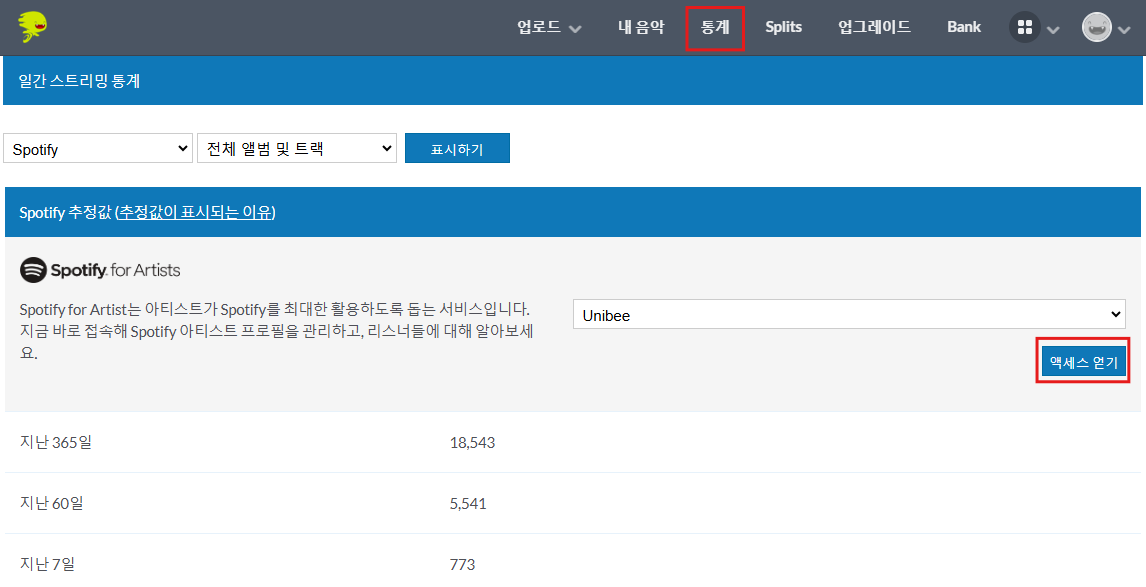Viewport: 1146px width, 587px height.
Task: Open the Splits menu item
Action: click(x=783, y=27)
